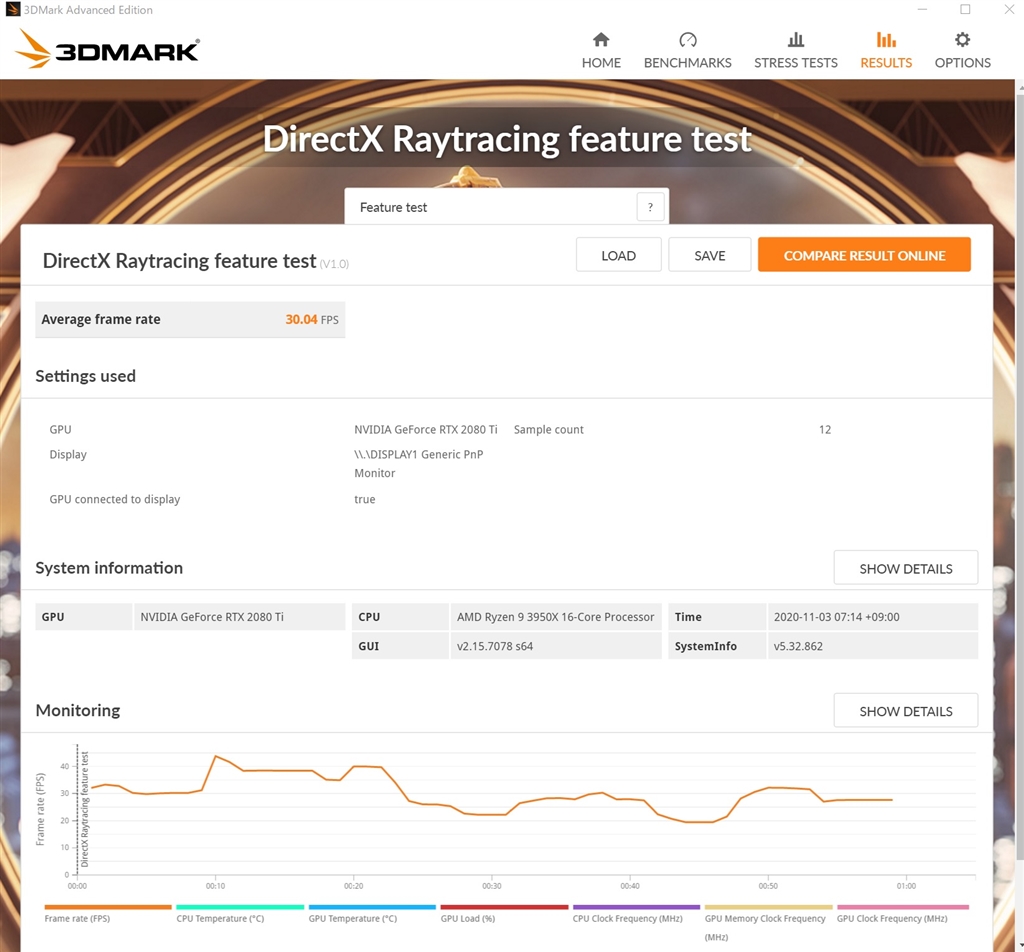Show details for Monitoring
The width and height of the screenshot is (1024, 952).
(x=905, y=710)
